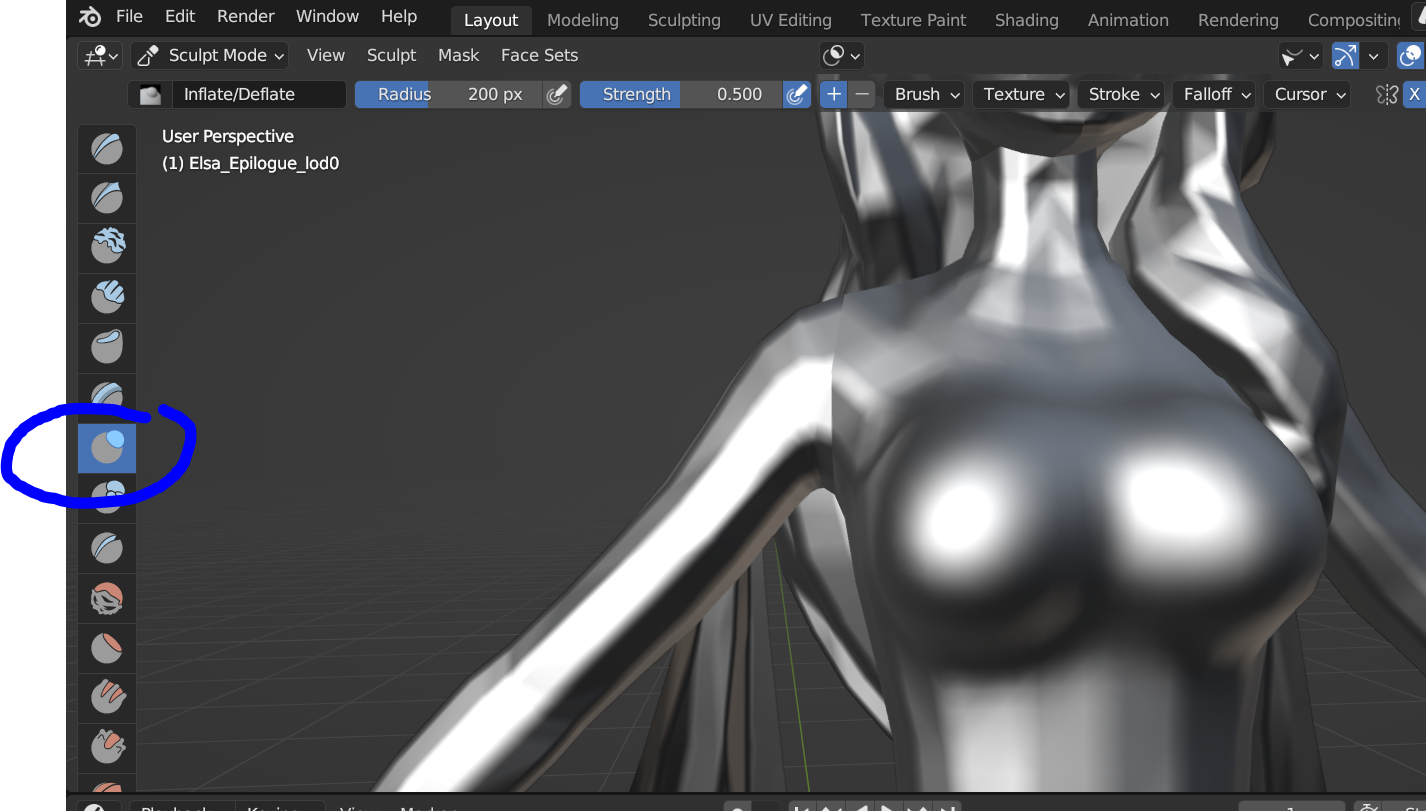This screenshot has width=1426, height=811.
Task: Expand the Cursor settings popover
Action: [1307, 94]
